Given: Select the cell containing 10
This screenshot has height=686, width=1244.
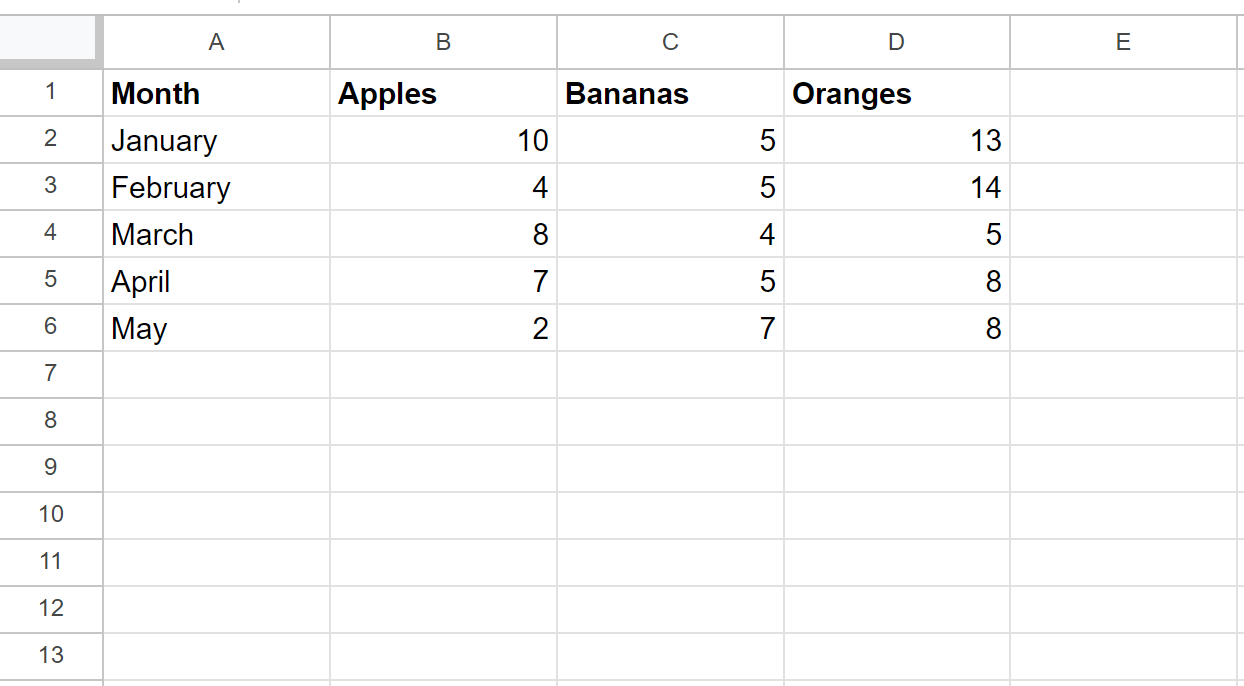Looking at the screenshot, I should [443, 140].
